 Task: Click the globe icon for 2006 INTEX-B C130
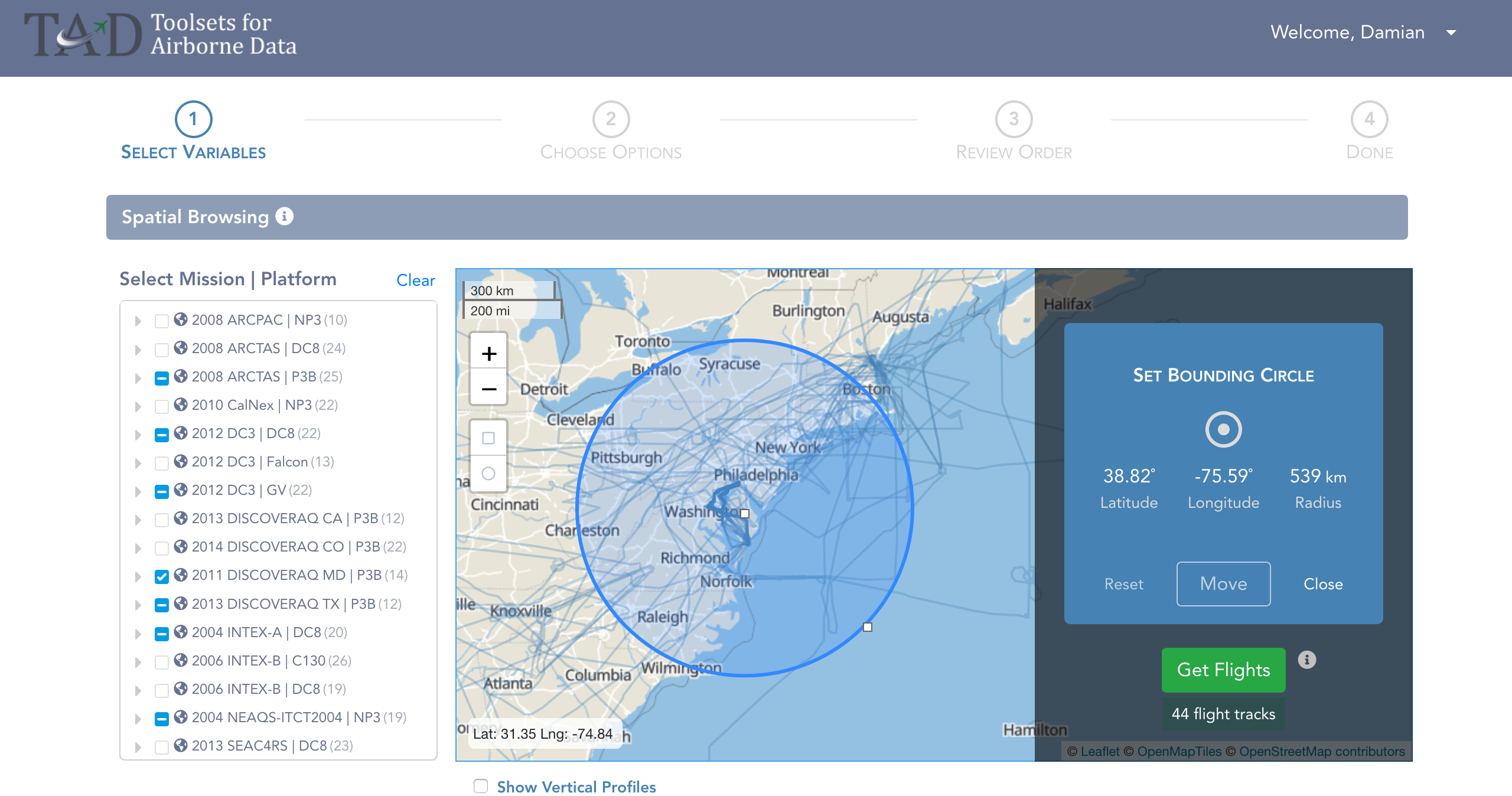pos(181,660)
